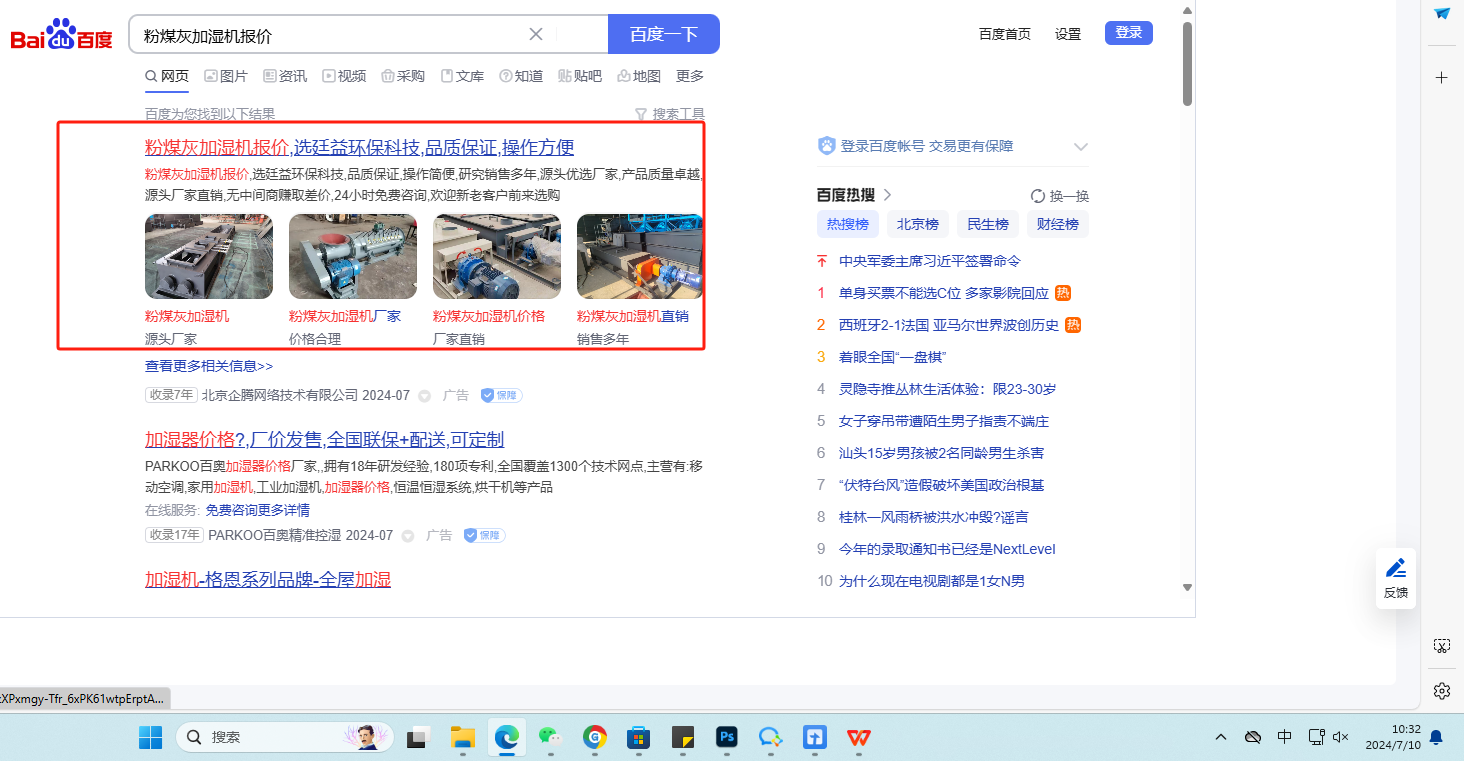Switch to the 图片 search tab
1464x761 pixels.
pos(226,76)
